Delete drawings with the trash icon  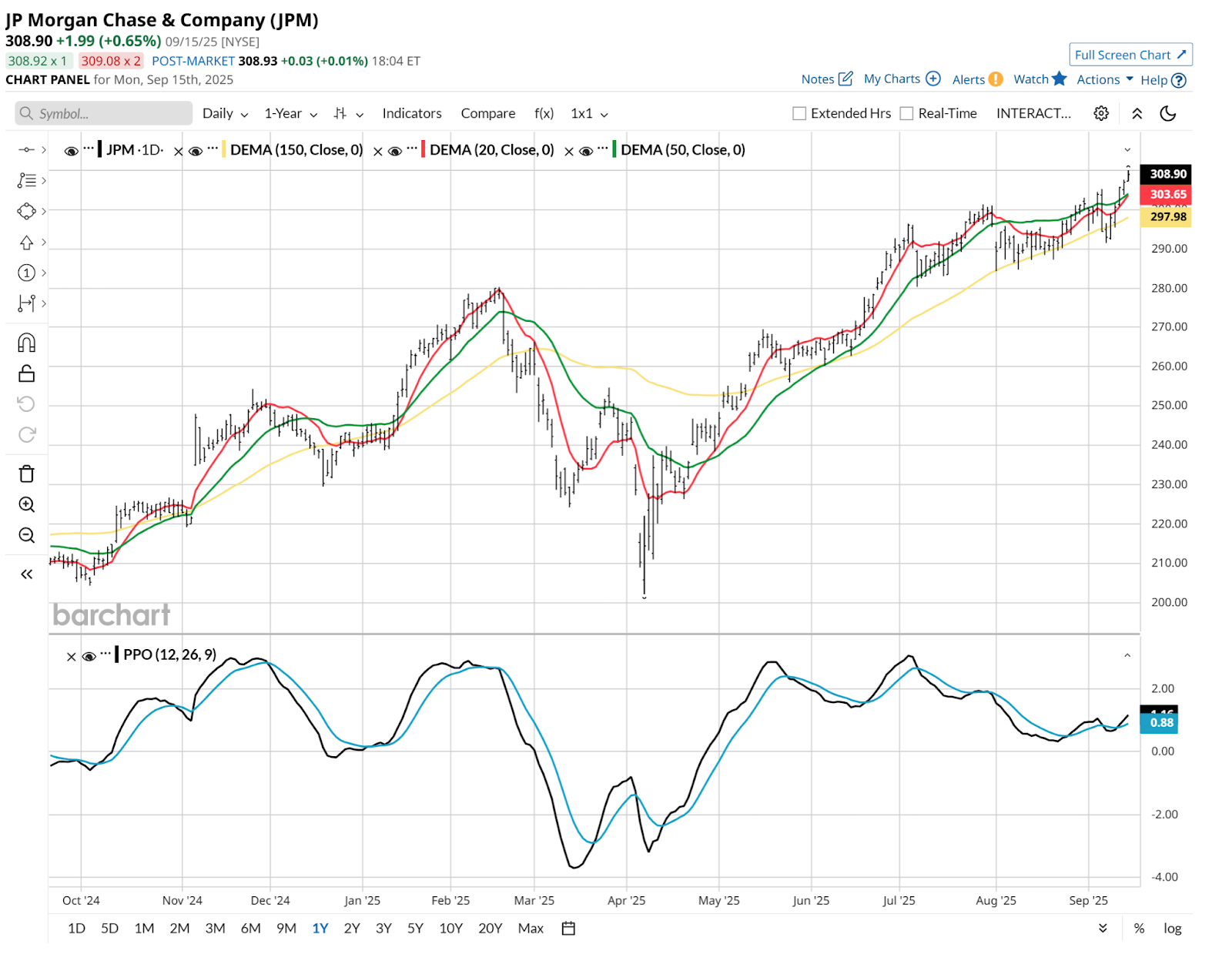click(x=26, y=474)
